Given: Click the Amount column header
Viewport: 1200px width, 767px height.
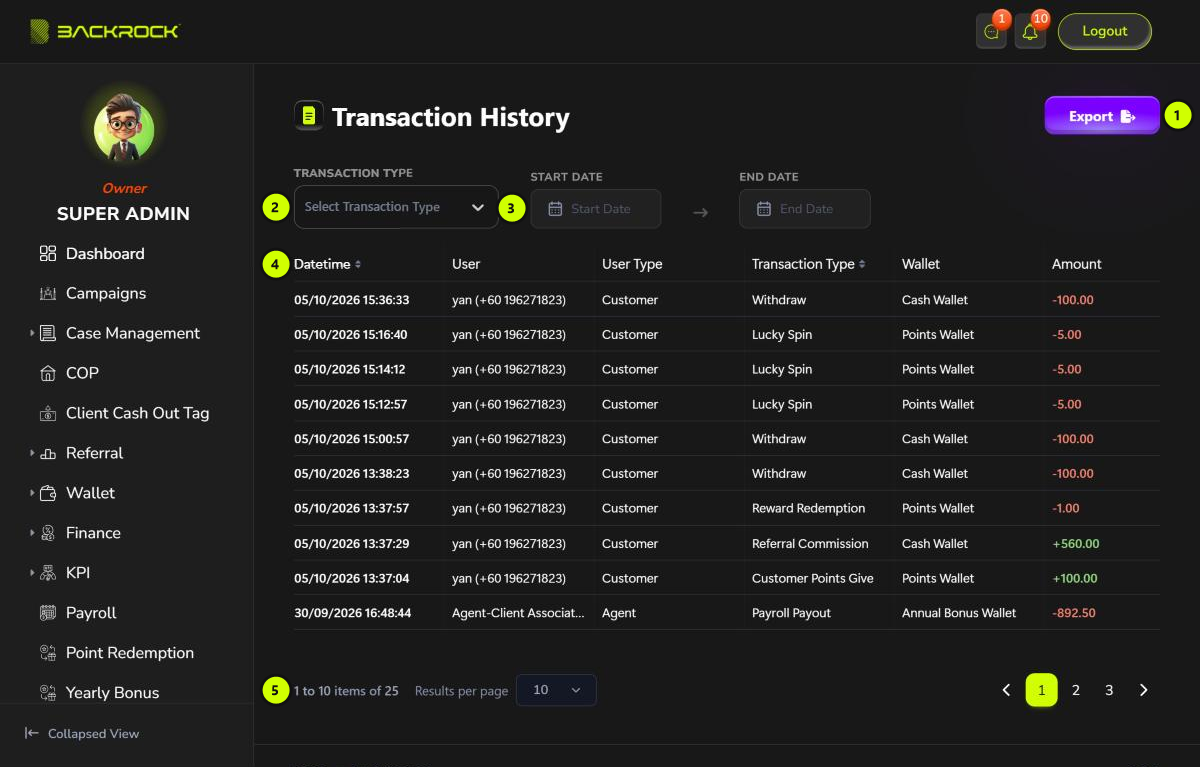Looking at the screenshot, I should click(x=1077, y=264).
